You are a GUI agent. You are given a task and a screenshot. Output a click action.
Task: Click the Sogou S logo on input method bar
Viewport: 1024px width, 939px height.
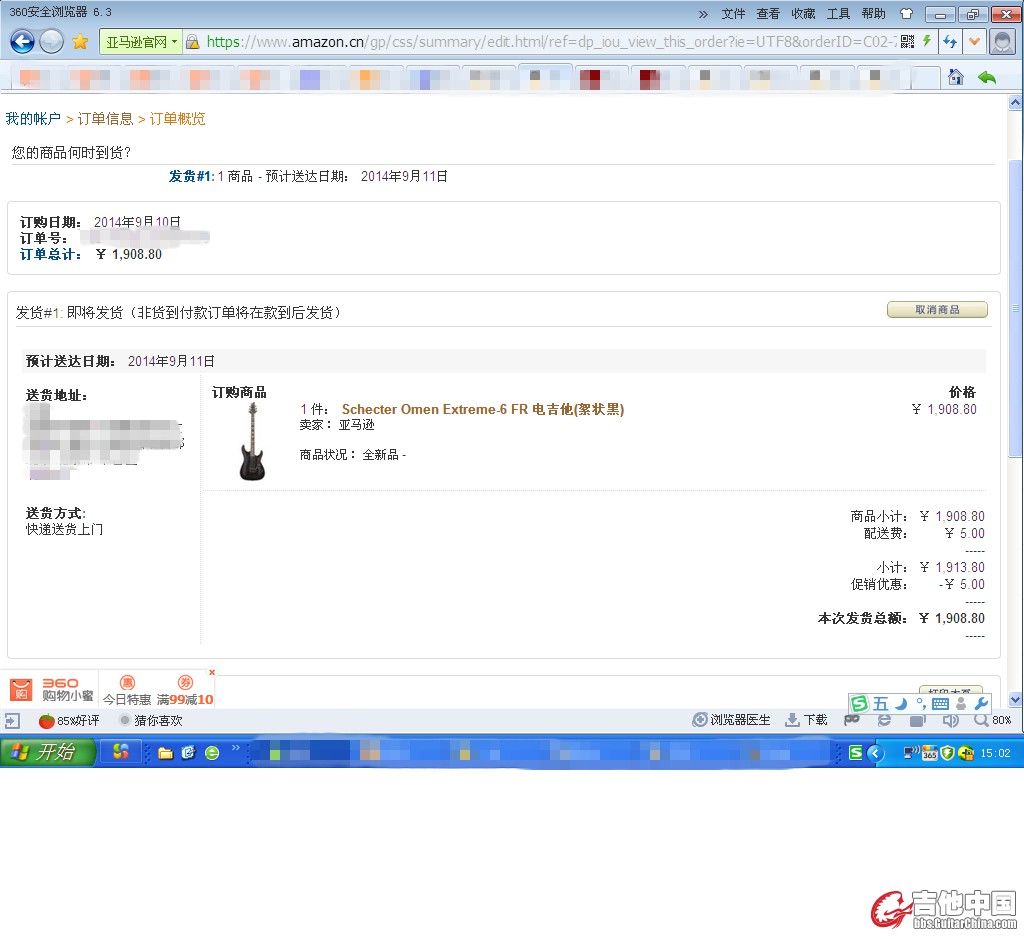click(x=859, y=704)
